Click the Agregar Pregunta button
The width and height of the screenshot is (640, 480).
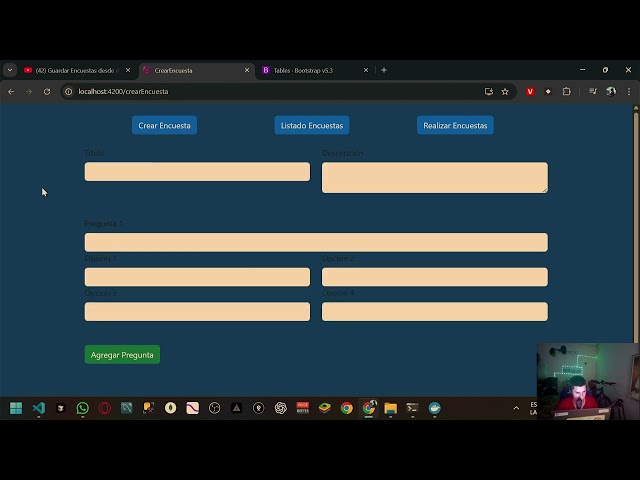(x=122, y=355)
